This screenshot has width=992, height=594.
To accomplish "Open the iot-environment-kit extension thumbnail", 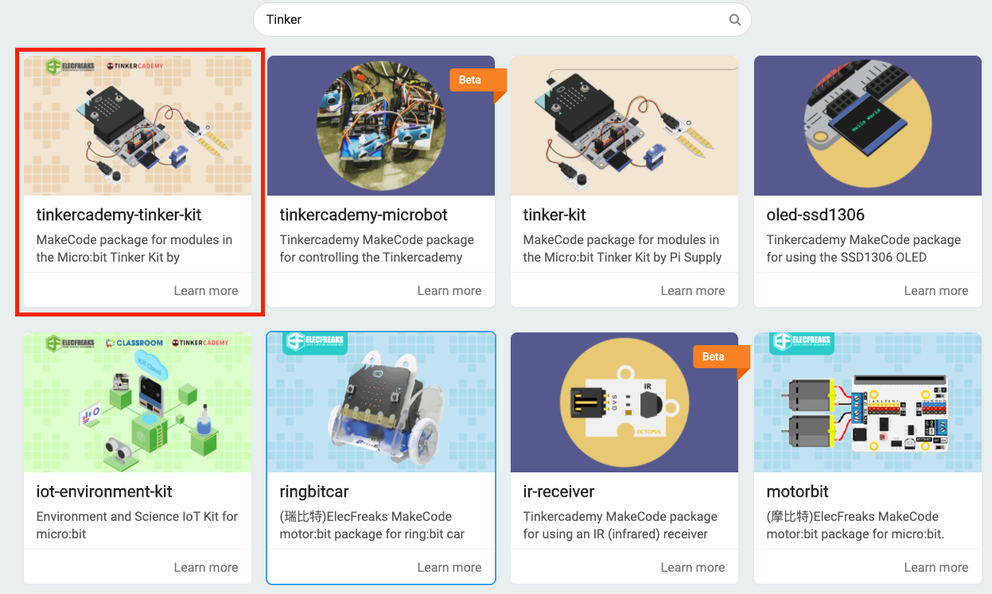I will [137, 402].
